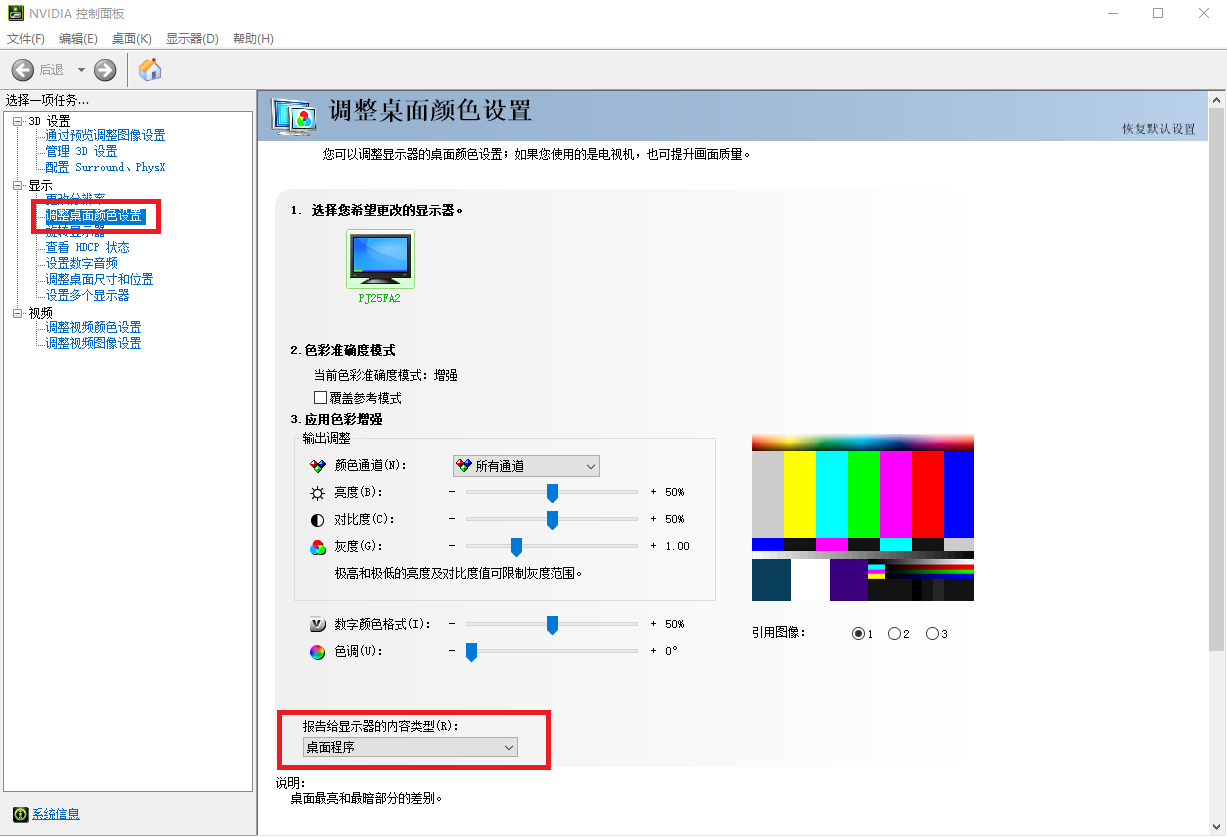This screenshot has width=1227, height=837.
Task: Open 设置多个显示器 item
Action: 87,295
